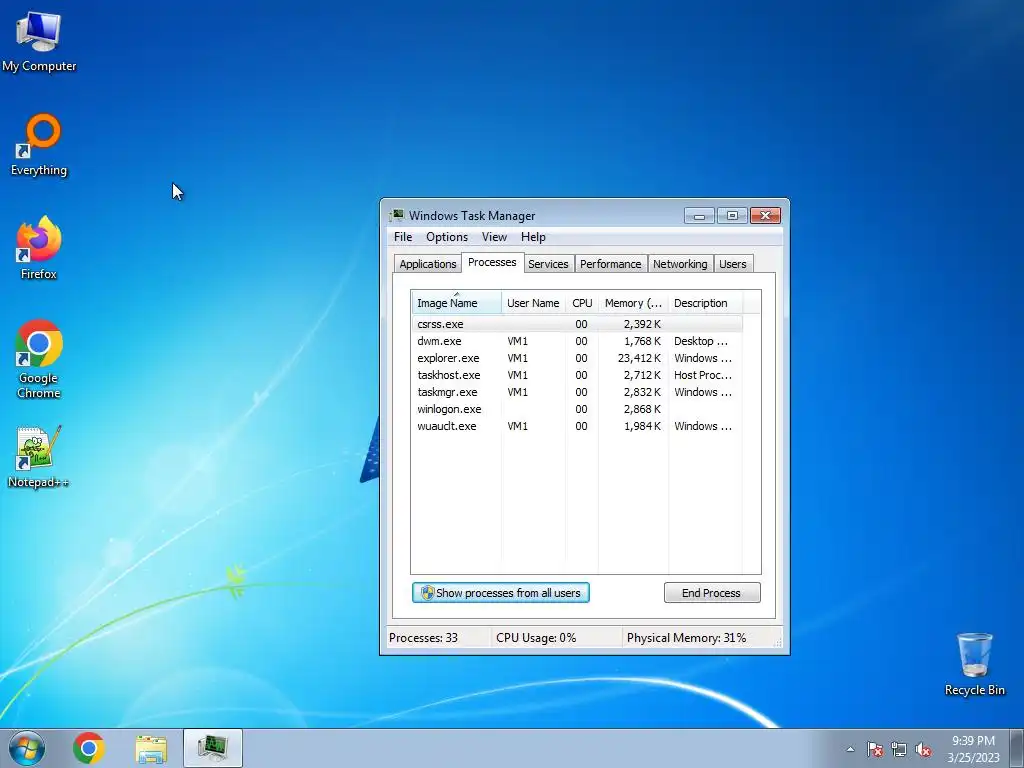Sort processes by Memory column
The height and width of the screenshot is (768, 1024).
tap(633, 303)
